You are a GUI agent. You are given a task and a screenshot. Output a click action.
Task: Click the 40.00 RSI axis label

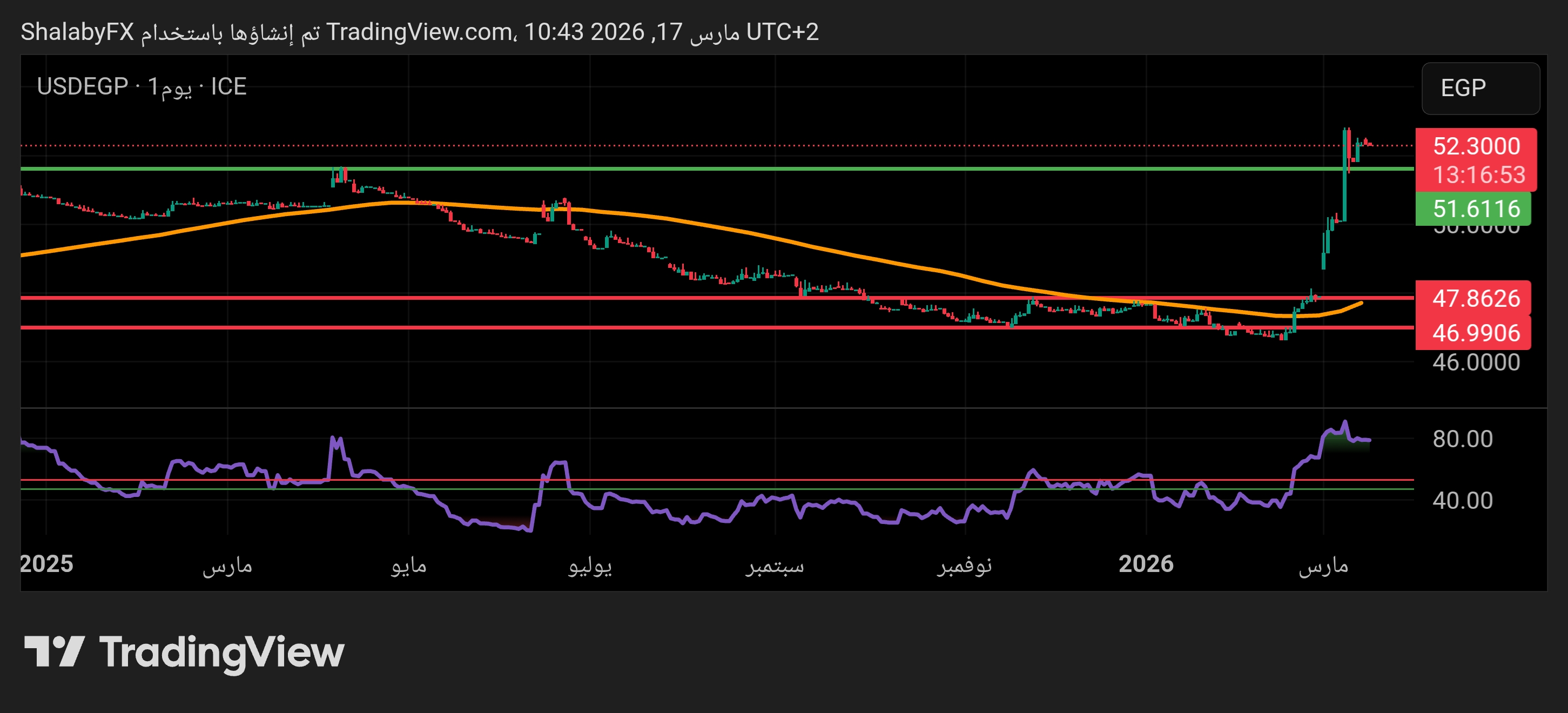click(x=1462, y=501)
